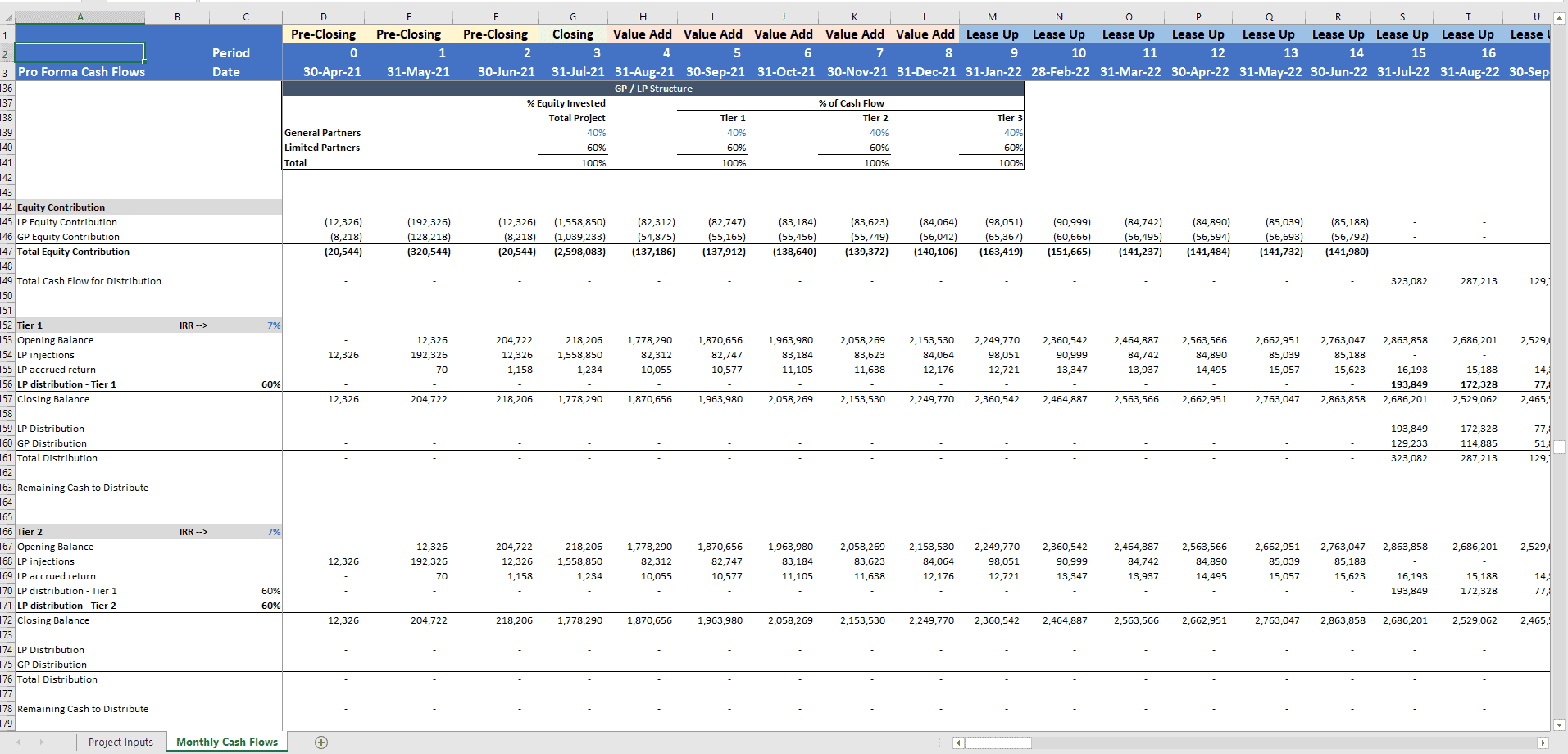Click the 'Total Equity Contribution' row label
The width and height of the screenshot is (1568, 754).
point(73,252)
